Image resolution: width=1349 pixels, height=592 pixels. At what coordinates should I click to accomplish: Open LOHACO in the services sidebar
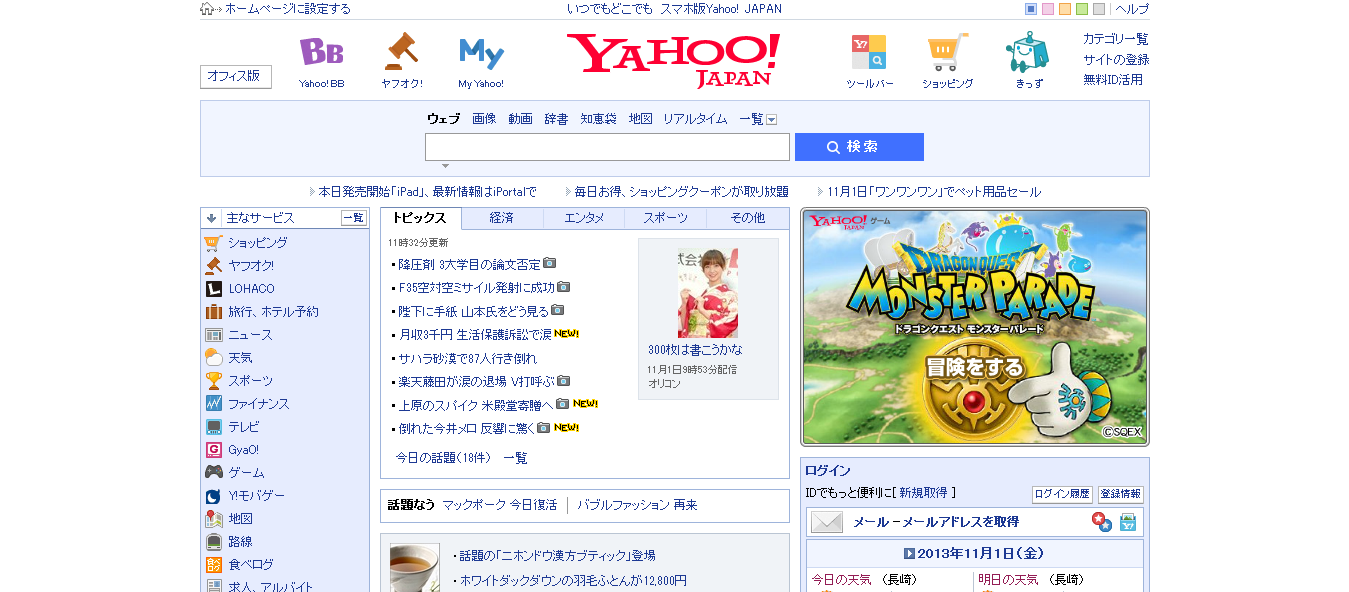[x=251, y=288]
